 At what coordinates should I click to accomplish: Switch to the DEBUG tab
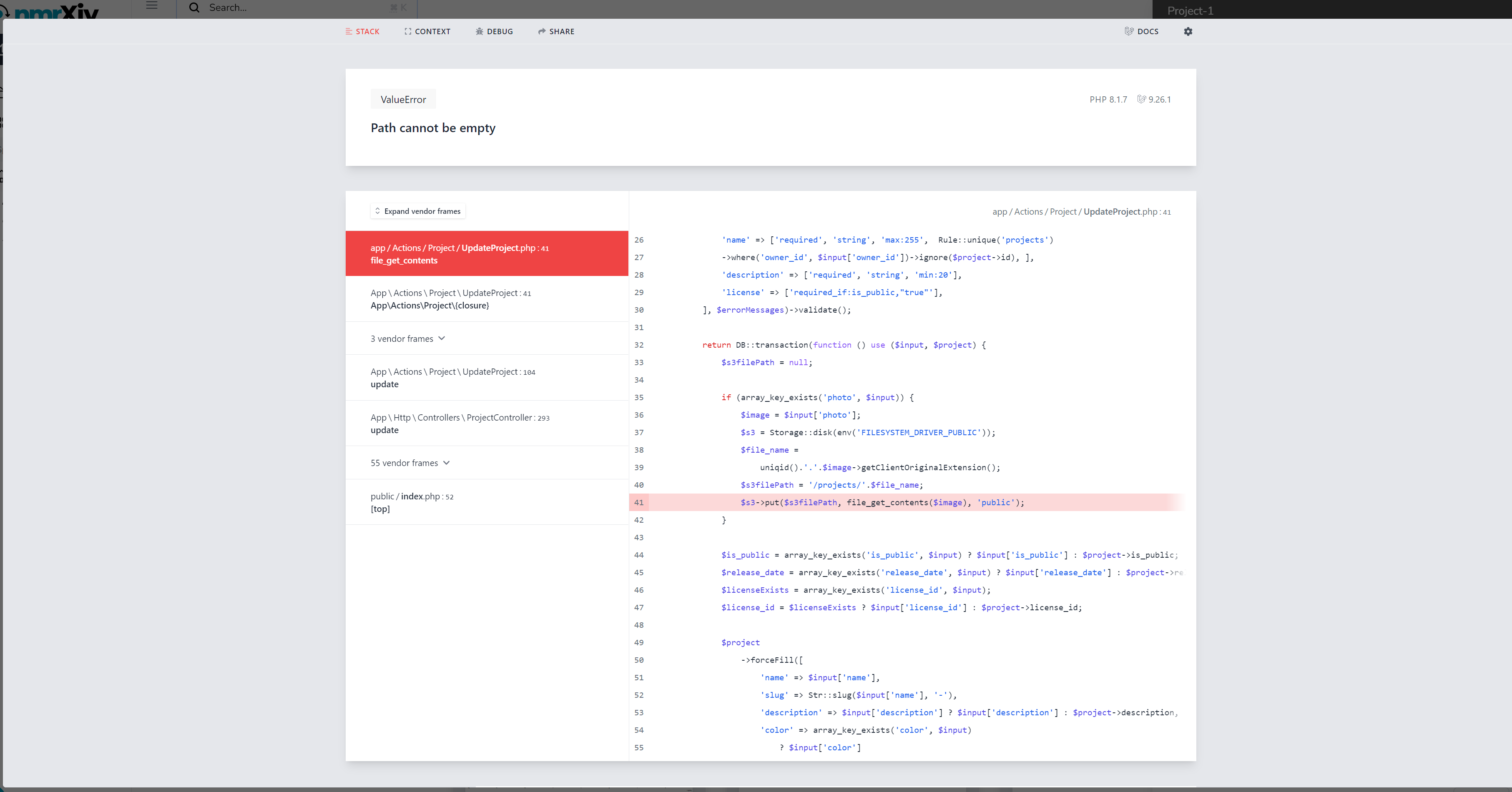click(x=500, y=31)
